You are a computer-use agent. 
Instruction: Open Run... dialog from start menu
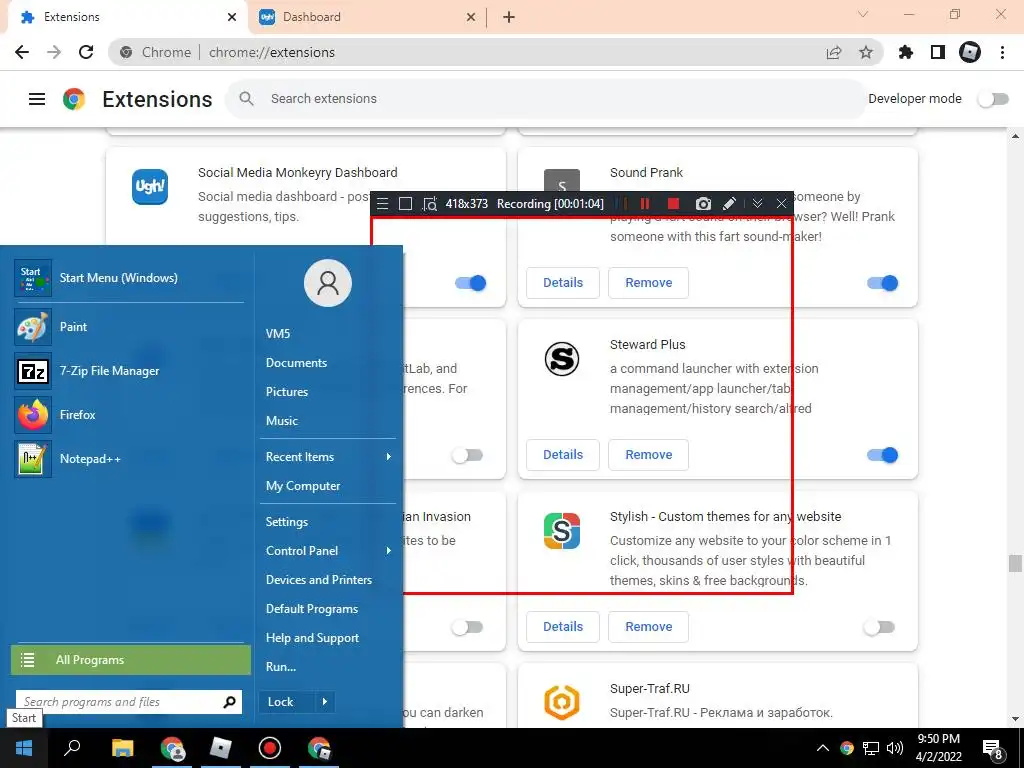[281, 667]
